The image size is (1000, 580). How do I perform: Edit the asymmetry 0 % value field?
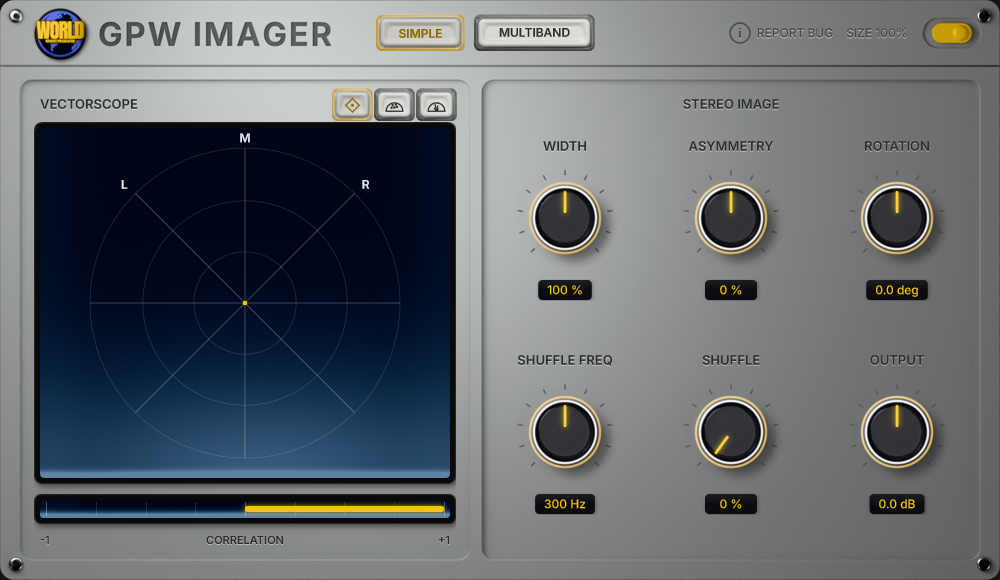731,290
